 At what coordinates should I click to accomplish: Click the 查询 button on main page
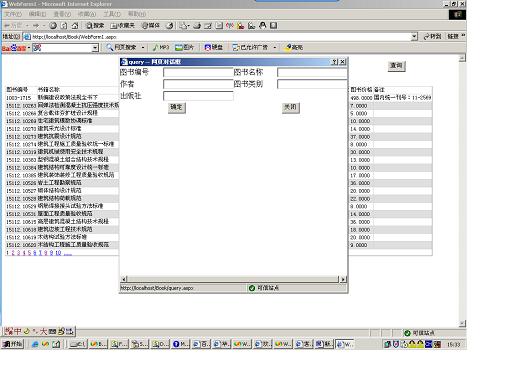(x=397, y=66)
